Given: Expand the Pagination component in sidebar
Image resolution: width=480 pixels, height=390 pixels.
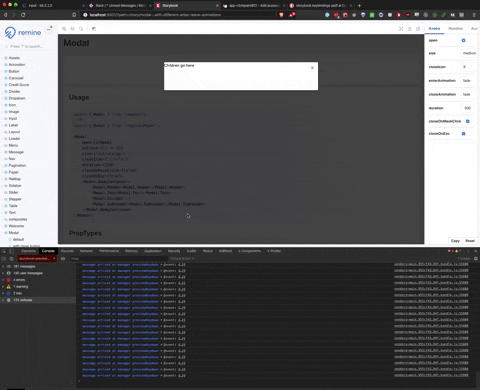Looking at the screenshot, I should (x=17, y=166).
